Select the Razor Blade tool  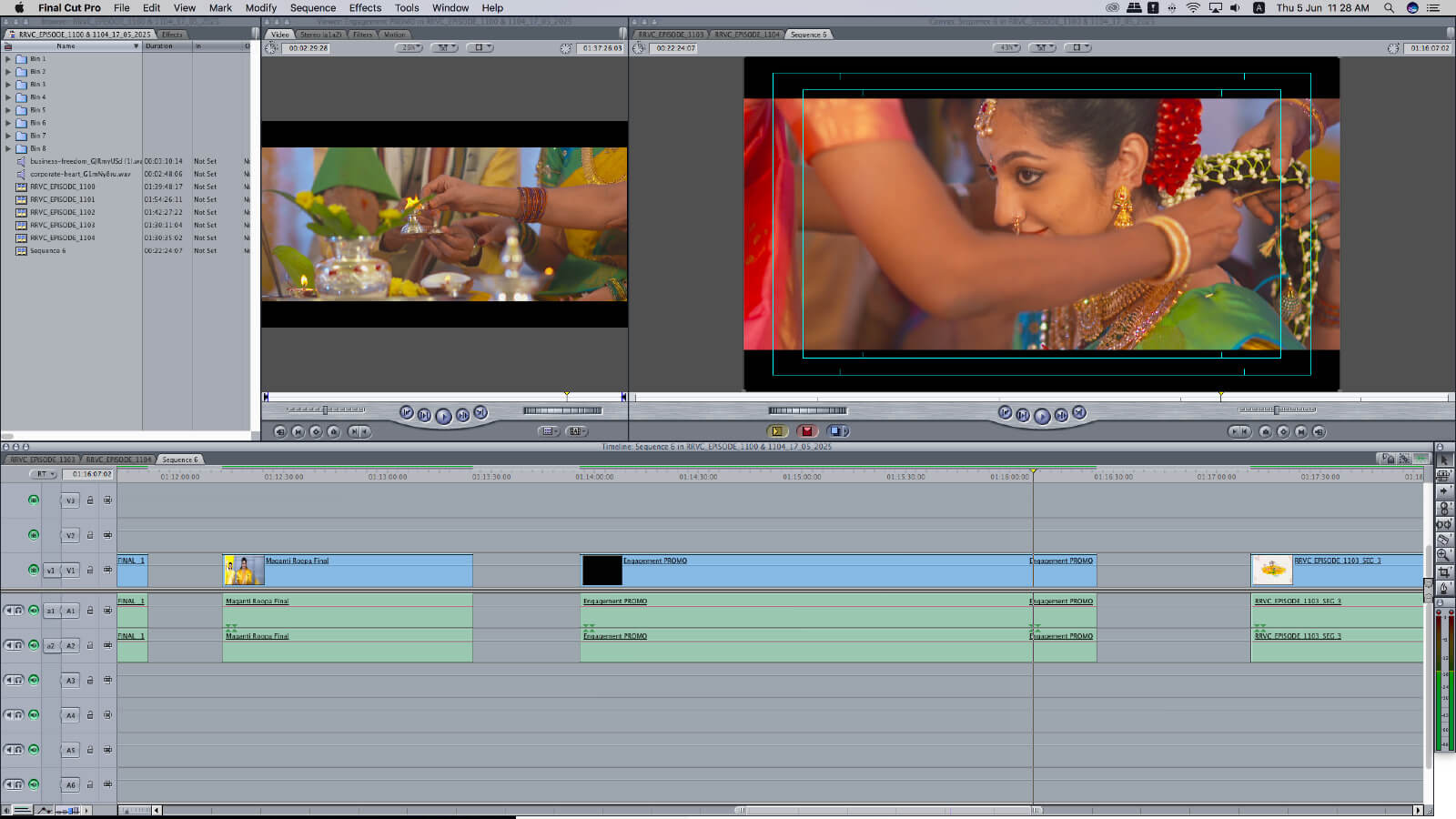tap(1444, 540)
